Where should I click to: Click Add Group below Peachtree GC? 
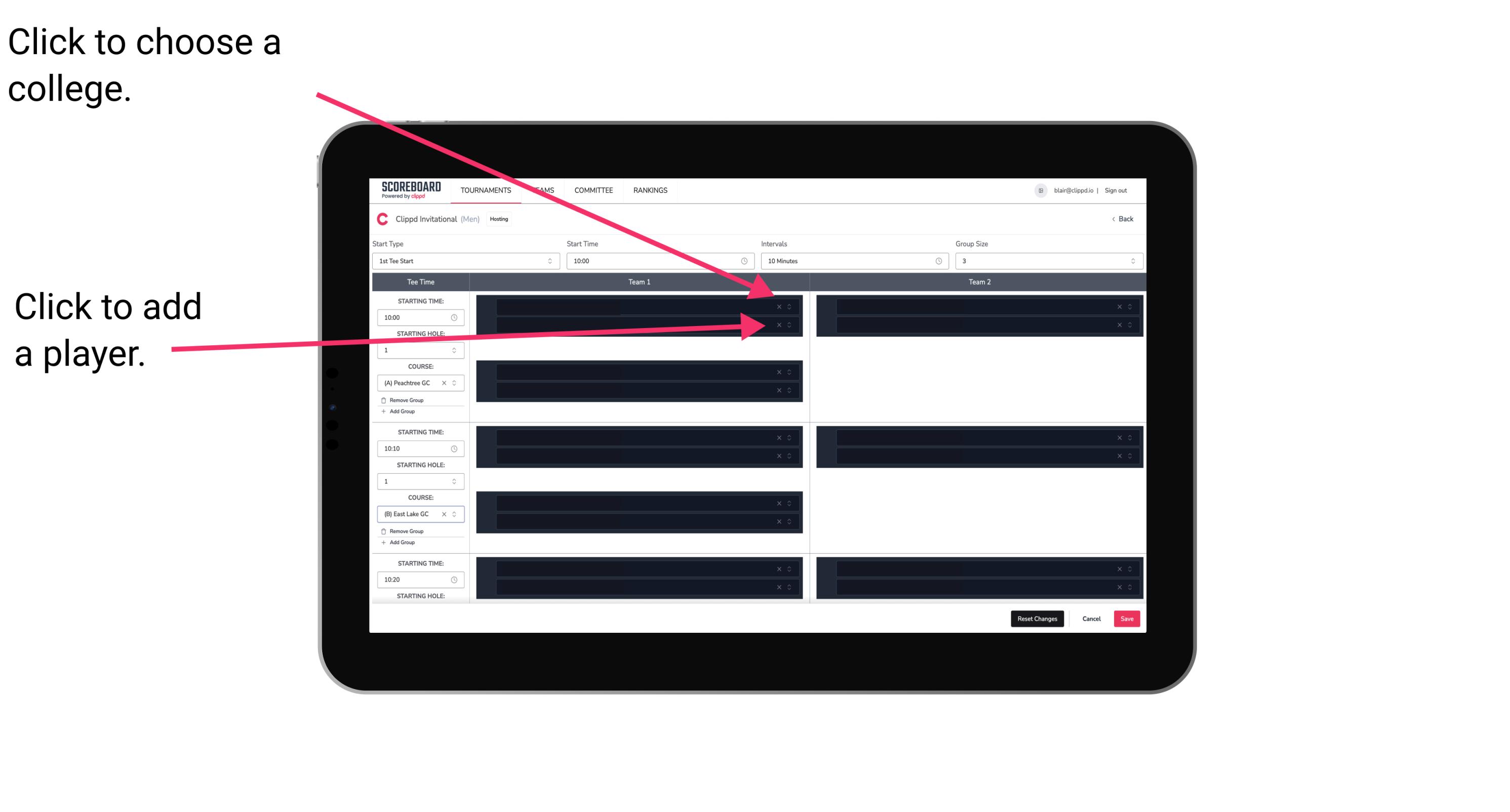pyautogui.click(x=400, y=411)
